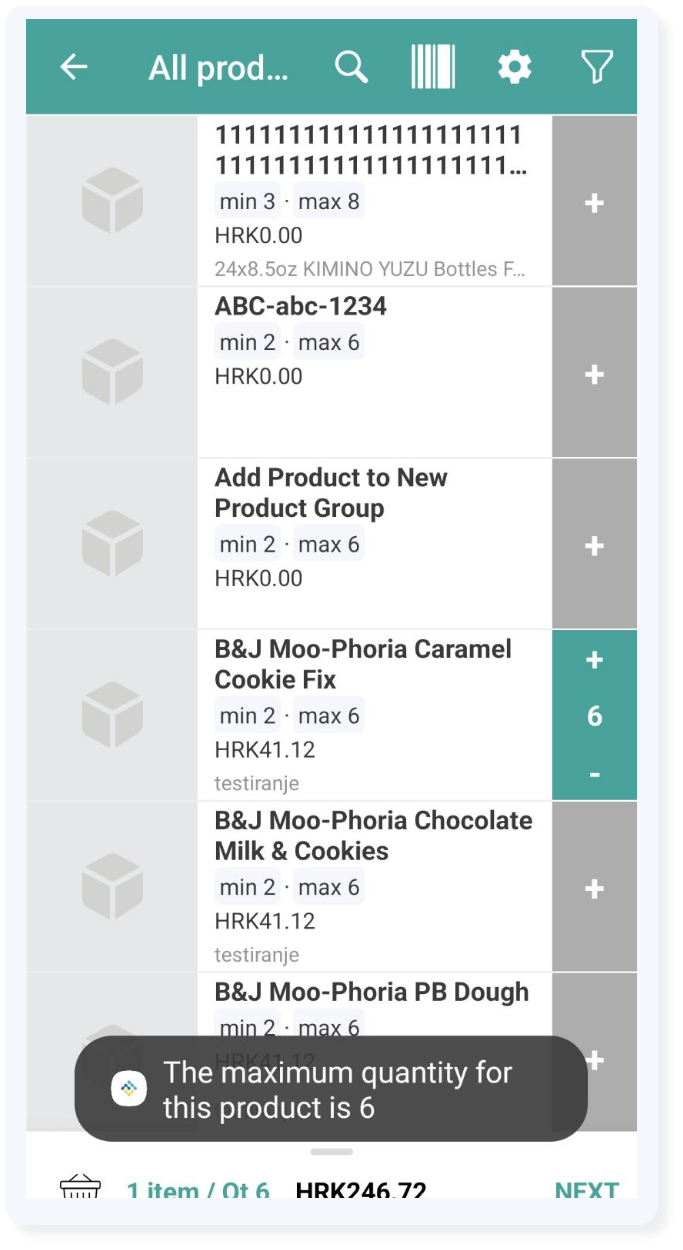The height and width of the screenshot is (1250, 683).
Task: Tap the ABC-abc-1234 product thumbnail
Action: [x=112, y=371]
